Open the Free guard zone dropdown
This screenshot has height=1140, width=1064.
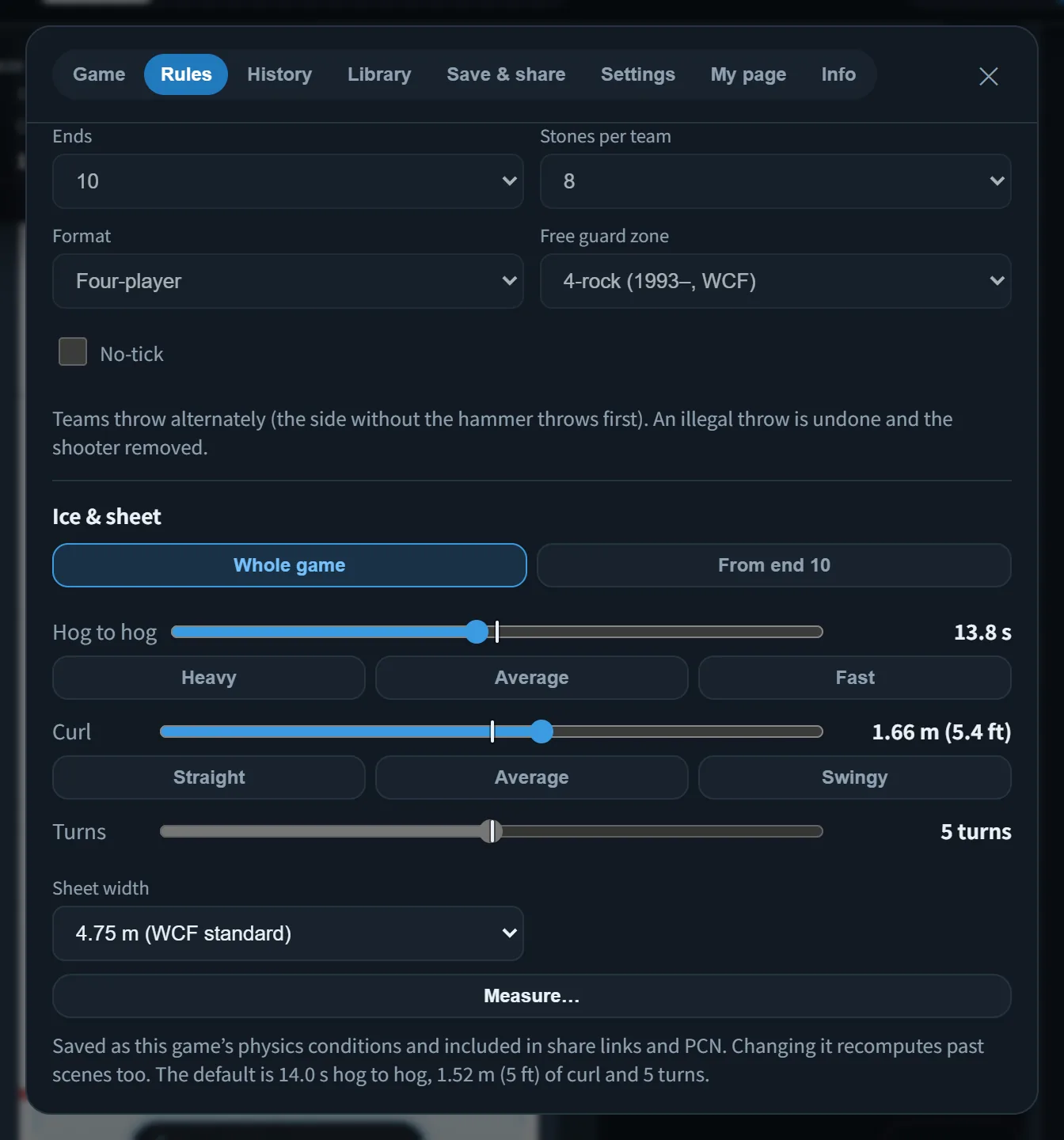click(x=775, y=281)
